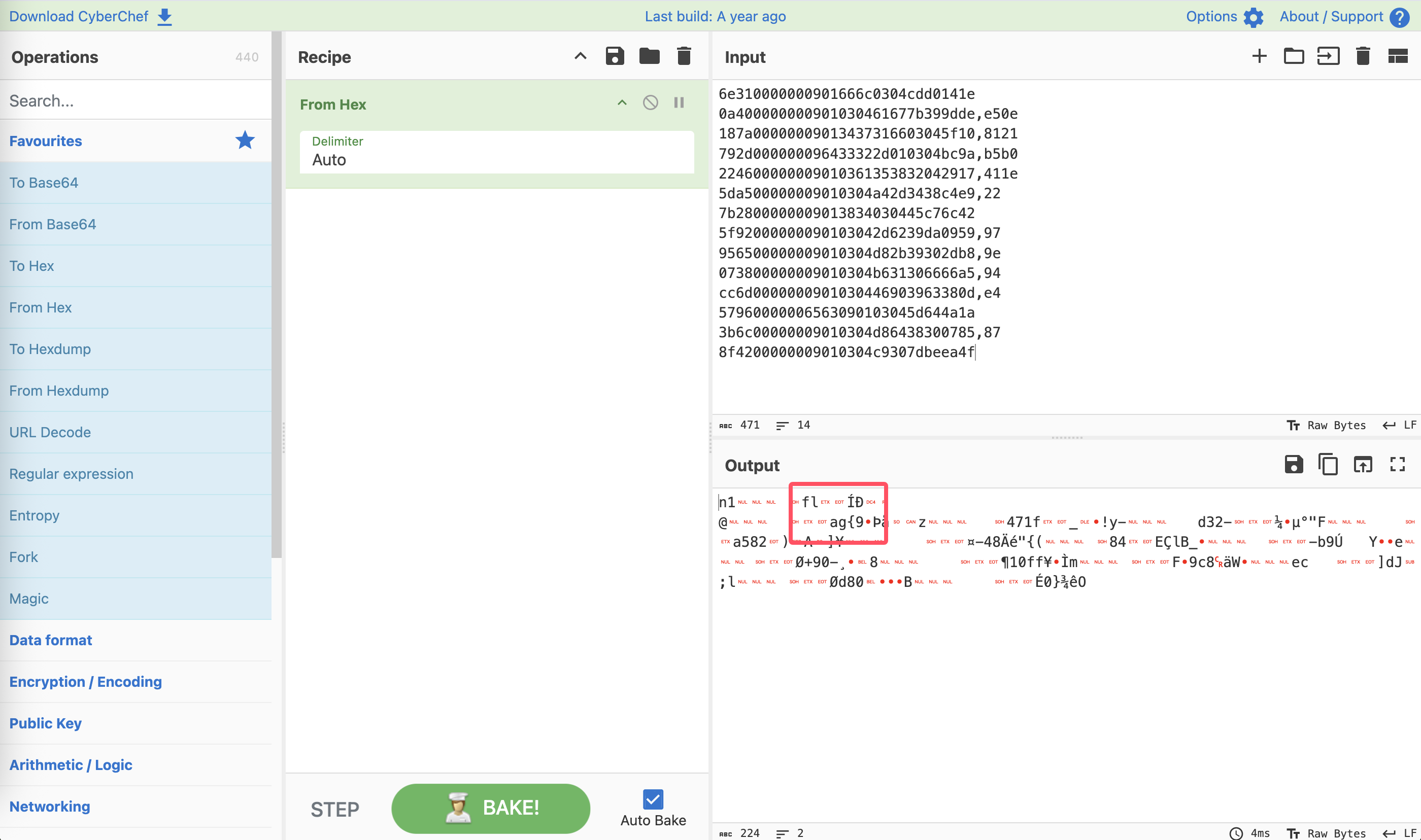Viewport: 1421px width, 840px height.
Task: Select the From Base64 operation
Action: (136, 224)
